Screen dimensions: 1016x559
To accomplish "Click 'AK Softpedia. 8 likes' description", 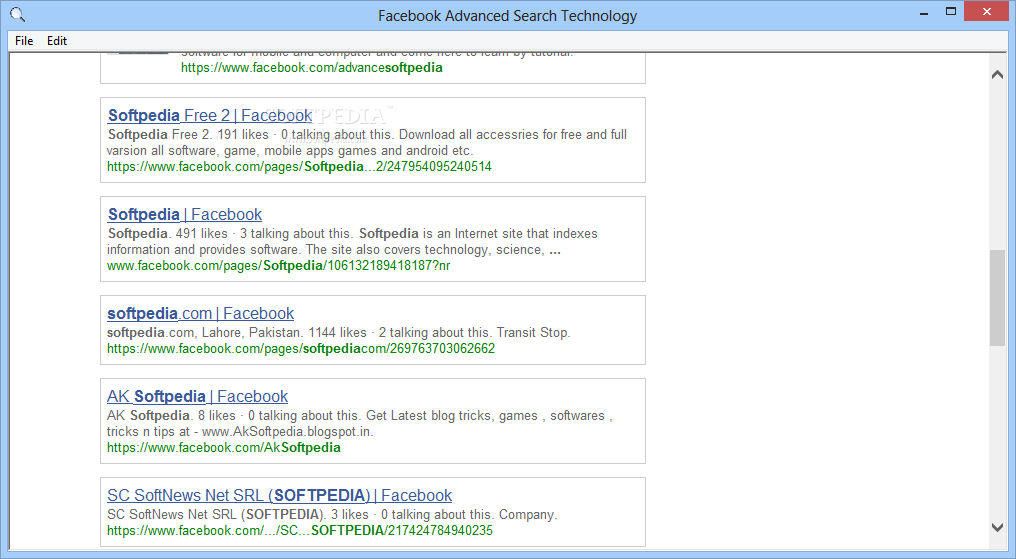I will (360, 424).
